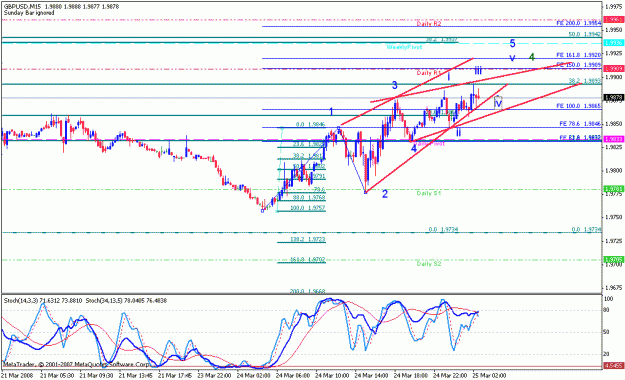625x380 pixels.
Task: Click the green wave label "4"
Action: pyautogui.click(x=532, y=57)
